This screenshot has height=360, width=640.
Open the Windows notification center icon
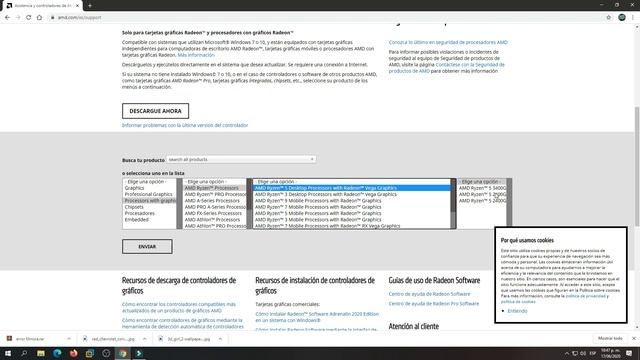pos(629,353)
